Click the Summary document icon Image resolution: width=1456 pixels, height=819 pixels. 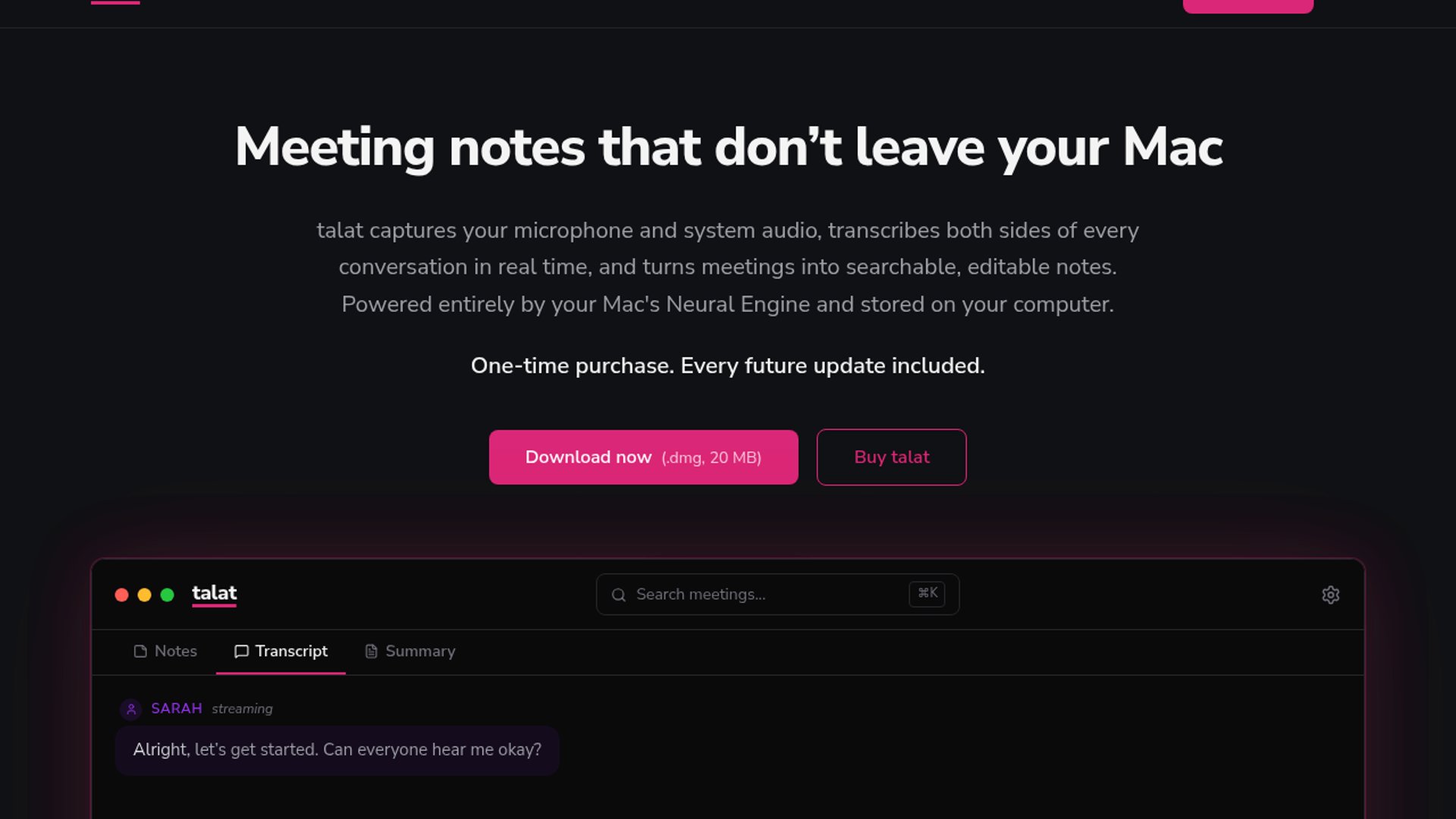click(371, 651)
